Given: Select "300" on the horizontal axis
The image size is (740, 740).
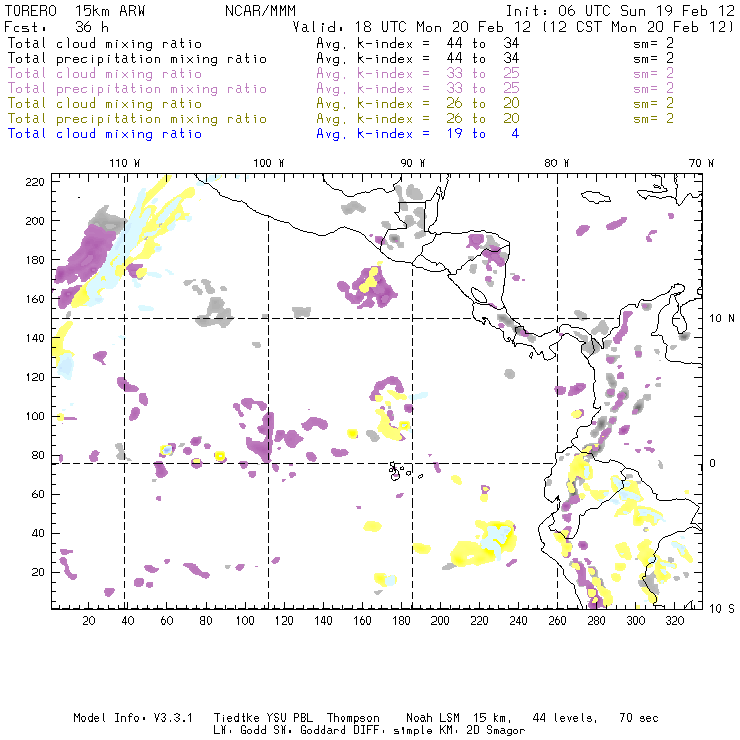Looking at the screenshot, I should (636, 621).
